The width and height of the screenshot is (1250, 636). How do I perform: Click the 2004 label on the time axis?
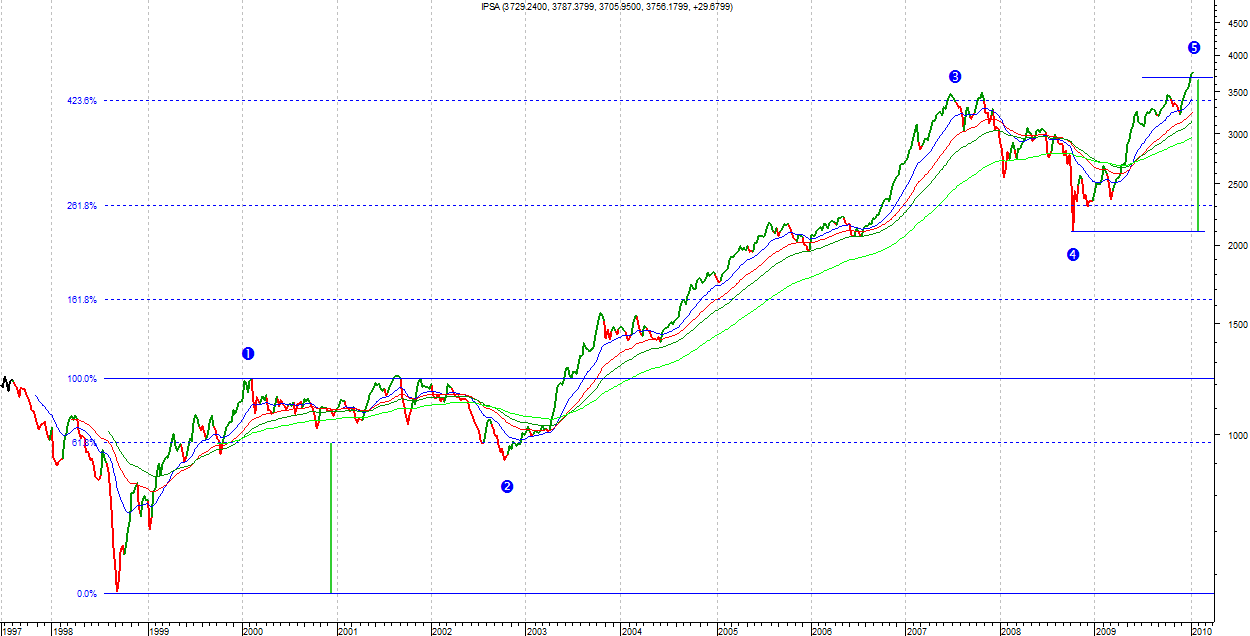[x=631, y=631]
